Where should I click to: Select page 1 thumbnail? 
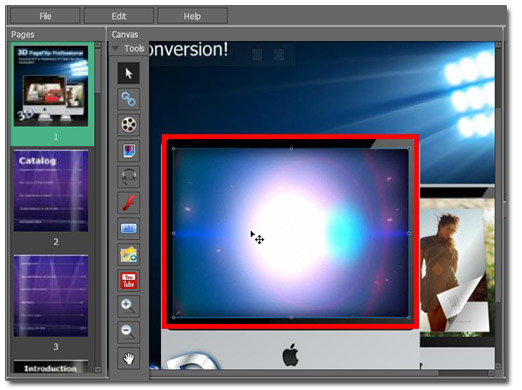pos(51,86)
